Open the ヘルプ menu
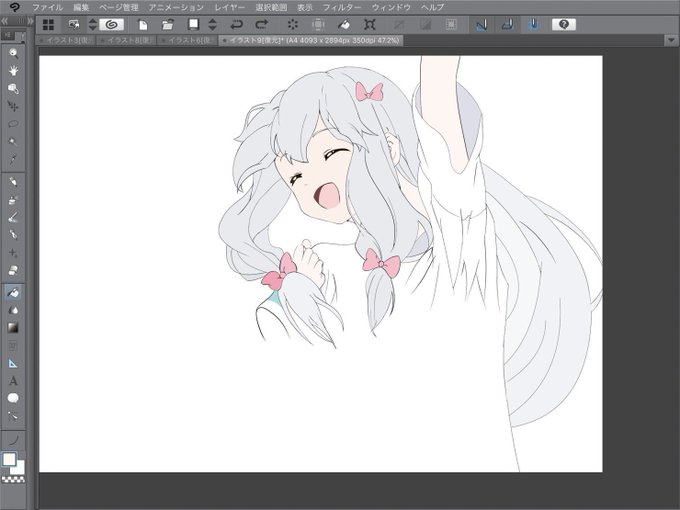 coord(432,7)
